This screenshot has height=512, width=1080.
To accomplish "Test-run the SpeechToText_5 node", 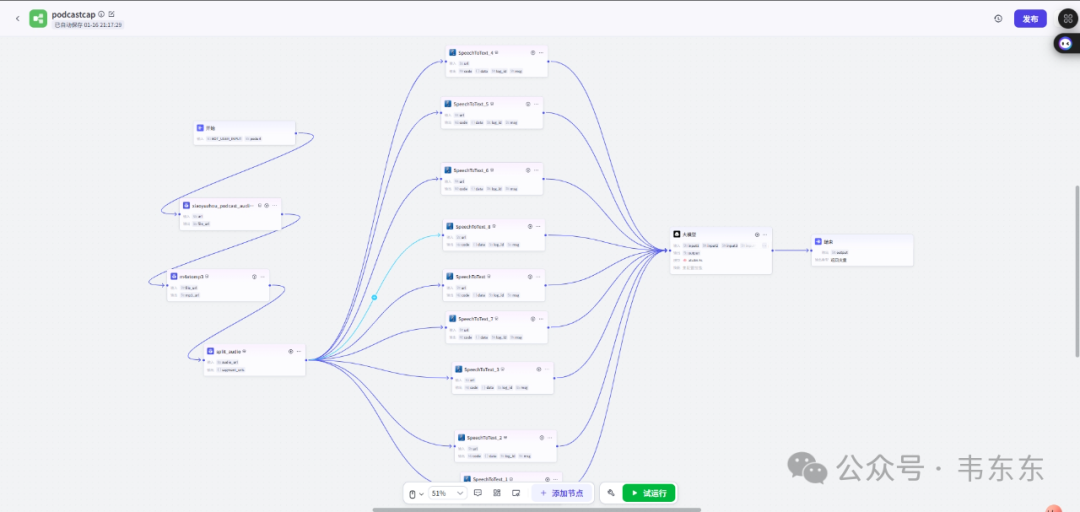I will tap(528, 104).
